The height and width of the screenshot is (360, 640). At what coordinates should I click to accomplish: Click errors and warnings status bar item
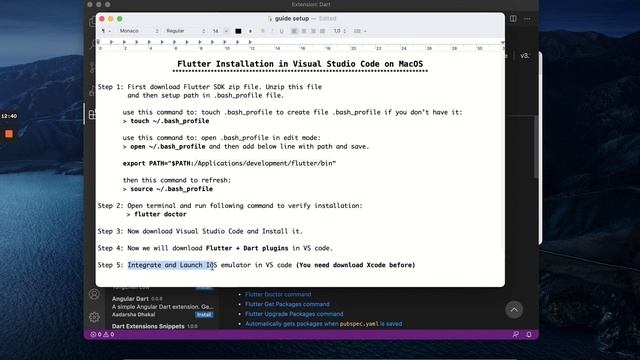tap(102, 334)
